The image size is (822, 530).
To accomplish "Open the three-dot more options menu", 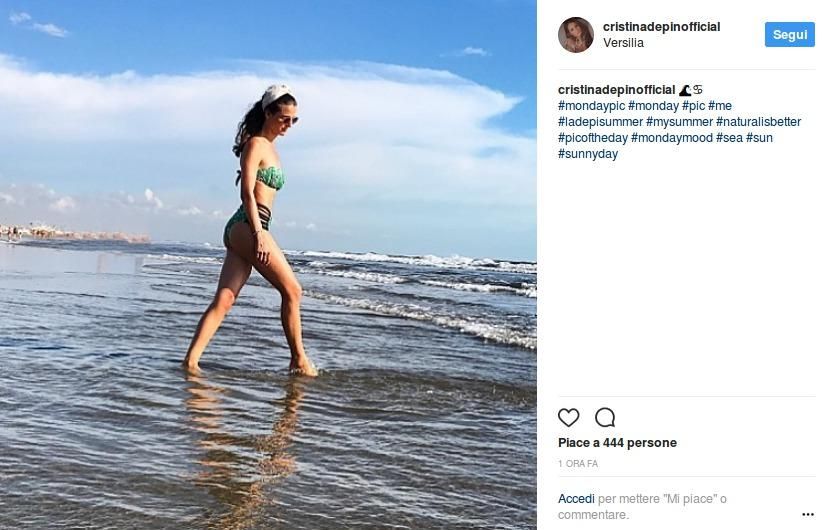I will [808, 515].
